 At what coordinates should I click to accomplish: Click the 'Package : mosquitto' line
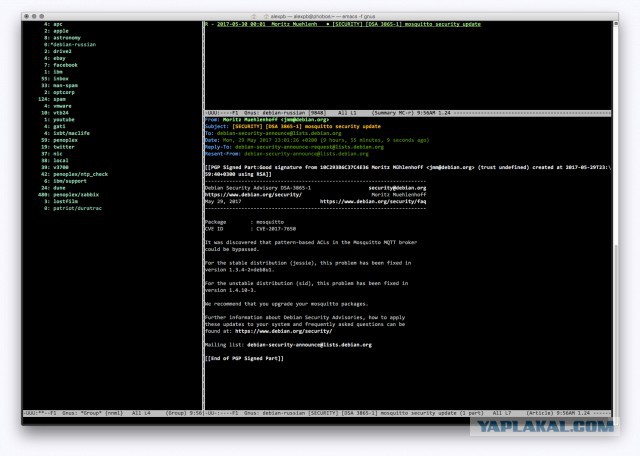(x=244, y=222)
